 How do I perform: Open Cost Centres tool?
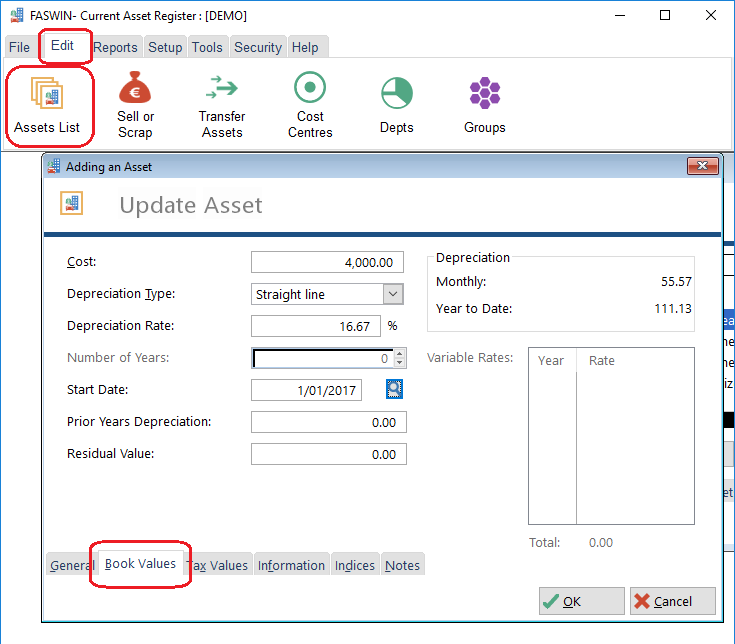pyautogui.click(x=310, y=105)
